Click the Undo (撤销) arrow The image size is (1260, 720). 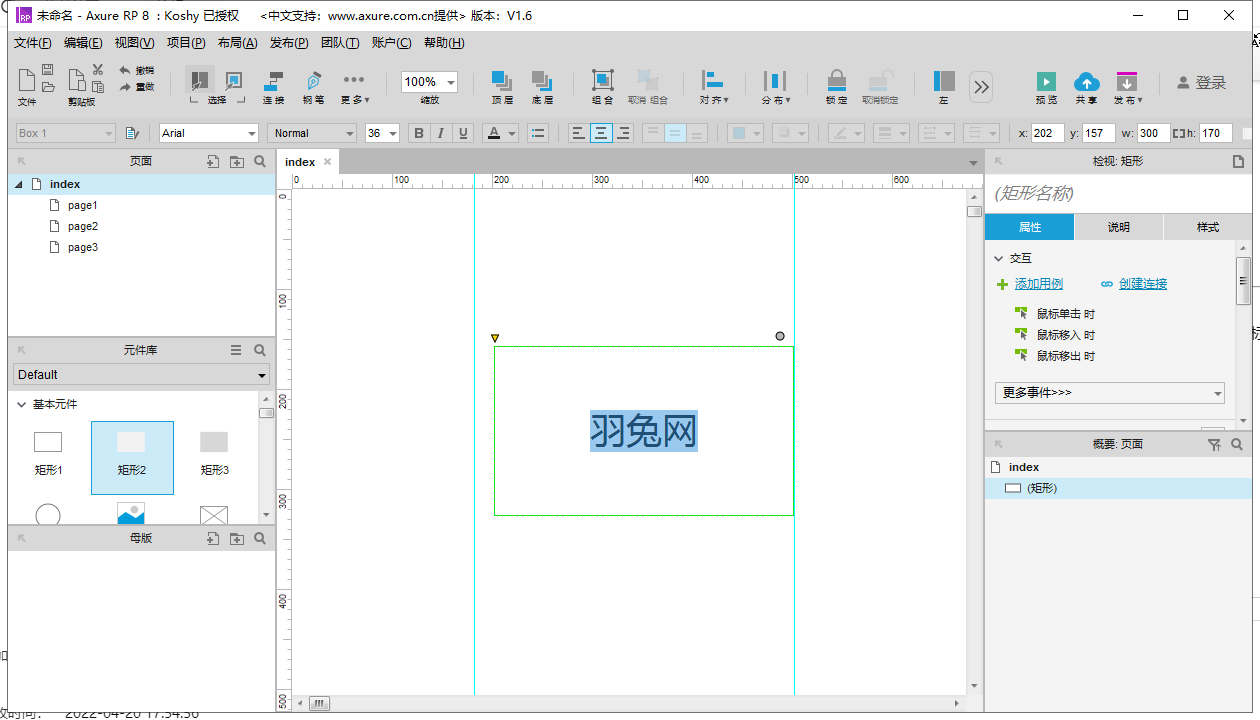pyautogui.click(x=125, y=70)
